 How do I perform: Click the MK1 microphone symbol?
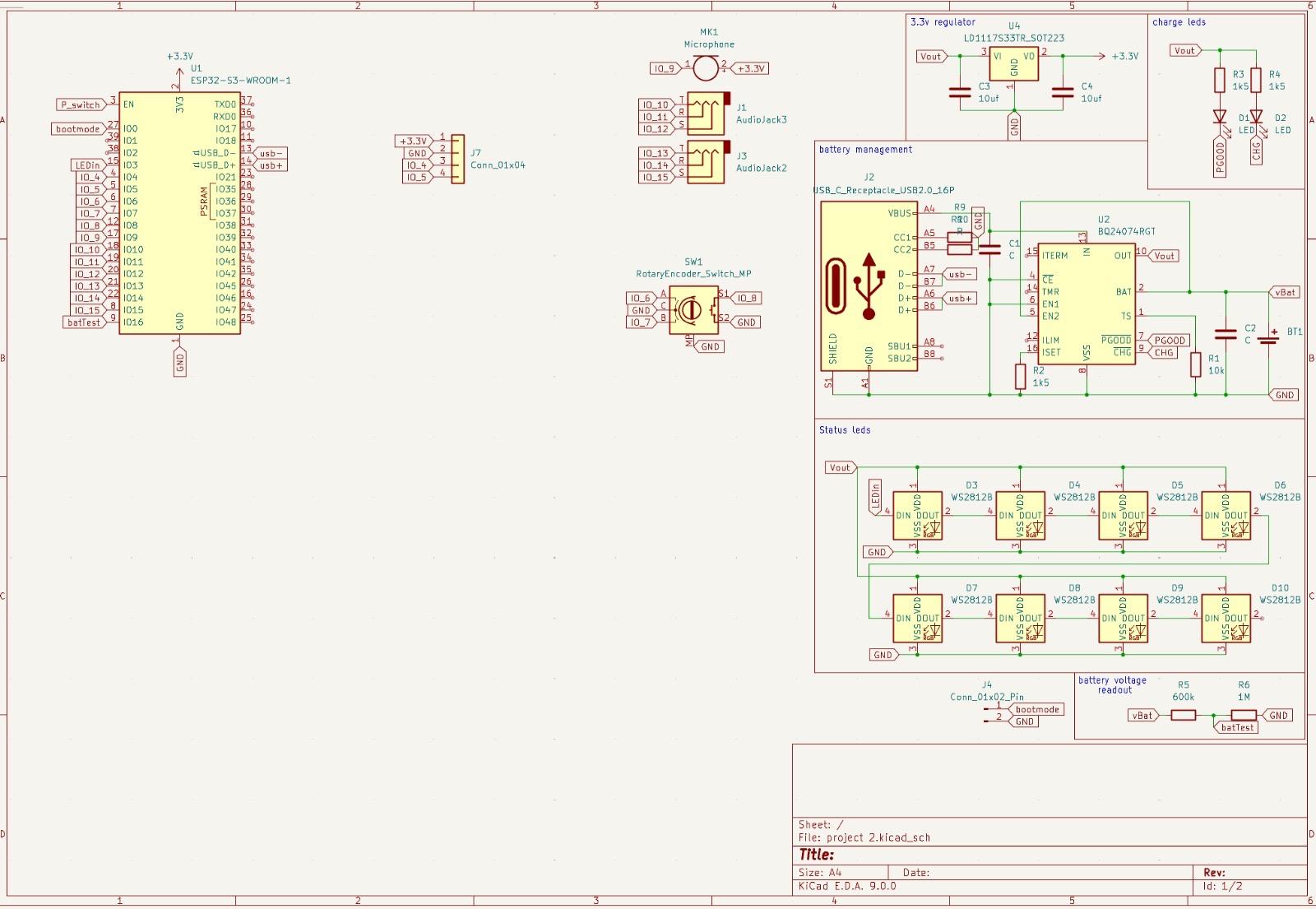[x=705, y=68]
